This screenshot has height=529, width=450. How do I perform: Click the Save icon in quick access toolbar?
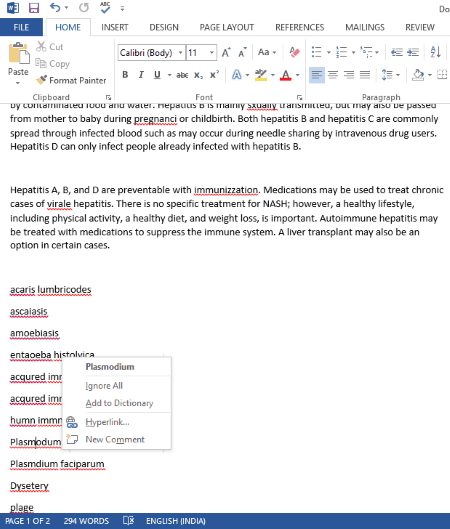click(34, 7)
